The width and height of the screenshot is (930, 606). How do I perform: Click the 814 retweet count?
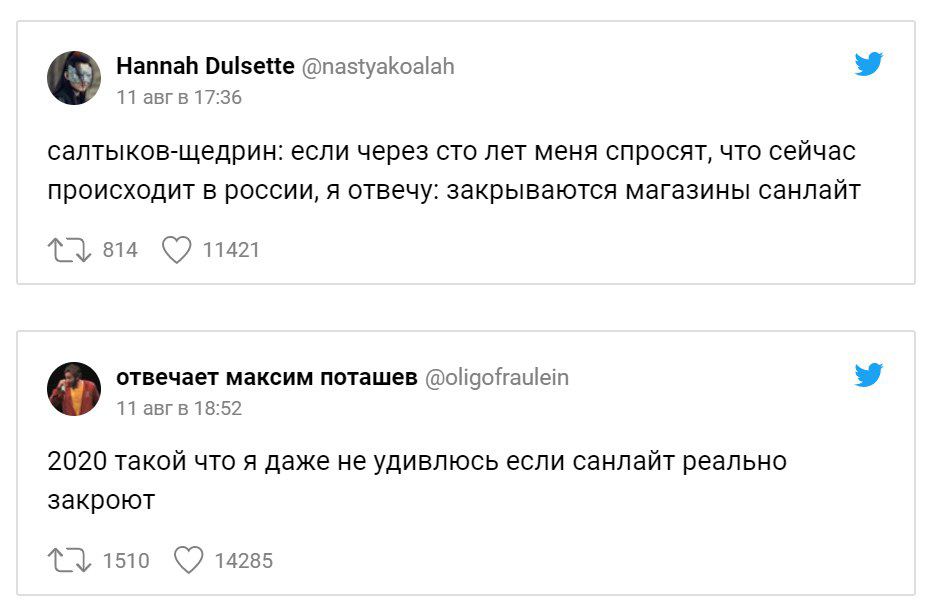(x=120, y=250)
